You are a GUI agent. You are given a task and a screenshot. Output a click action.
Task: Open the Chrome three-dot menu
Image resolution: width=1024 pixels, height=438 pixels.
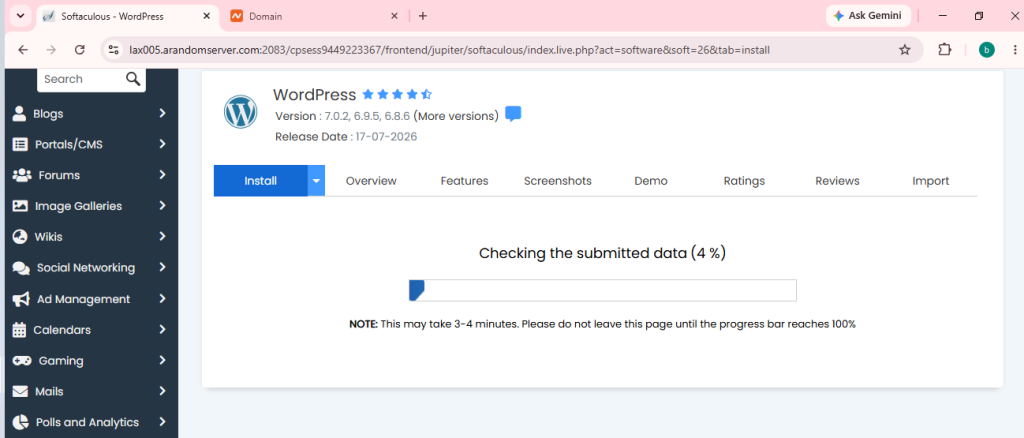point(1015,50)
